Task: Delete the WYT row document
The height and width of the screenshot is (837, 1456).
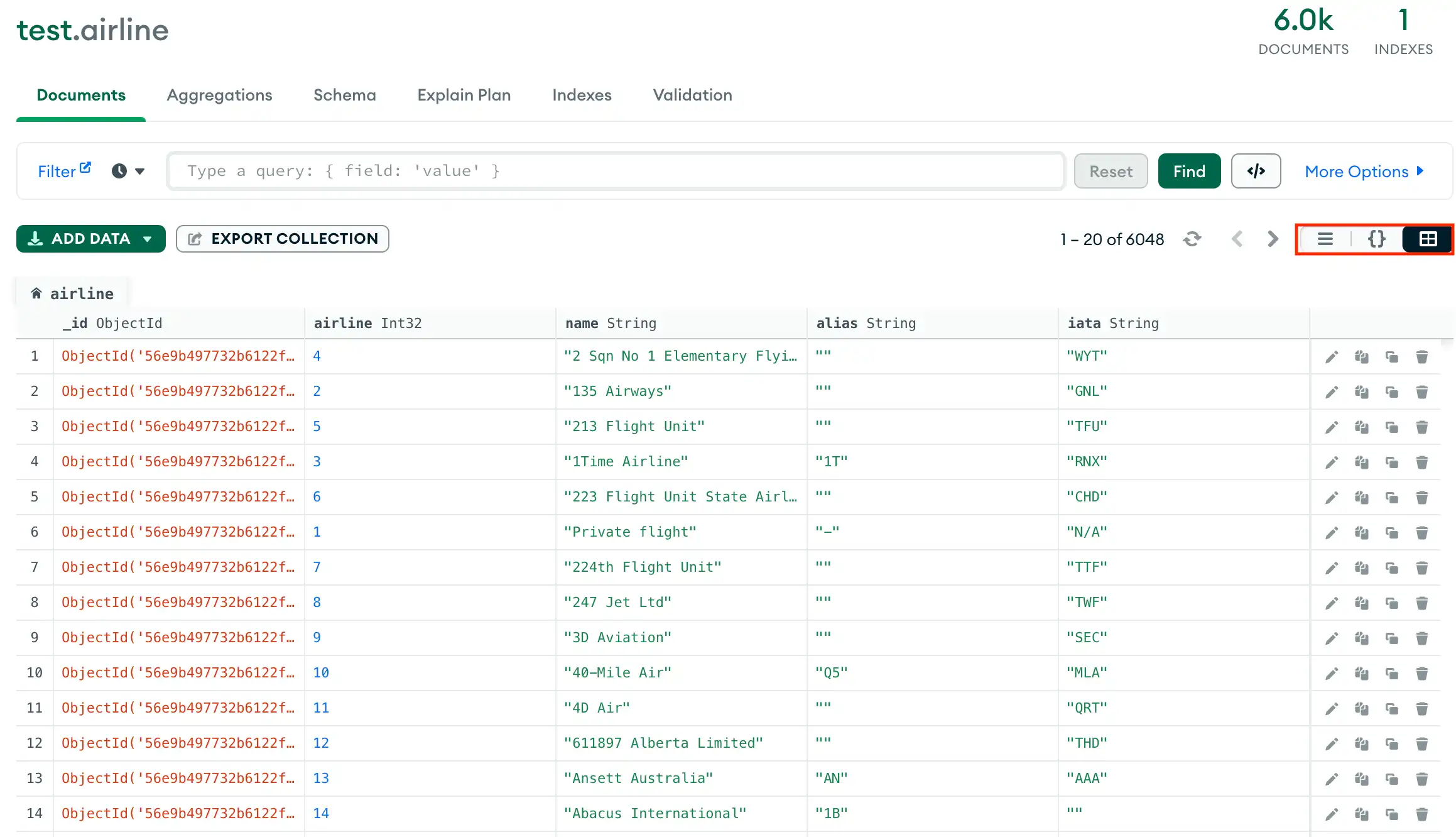Action: click(1422, 357)
